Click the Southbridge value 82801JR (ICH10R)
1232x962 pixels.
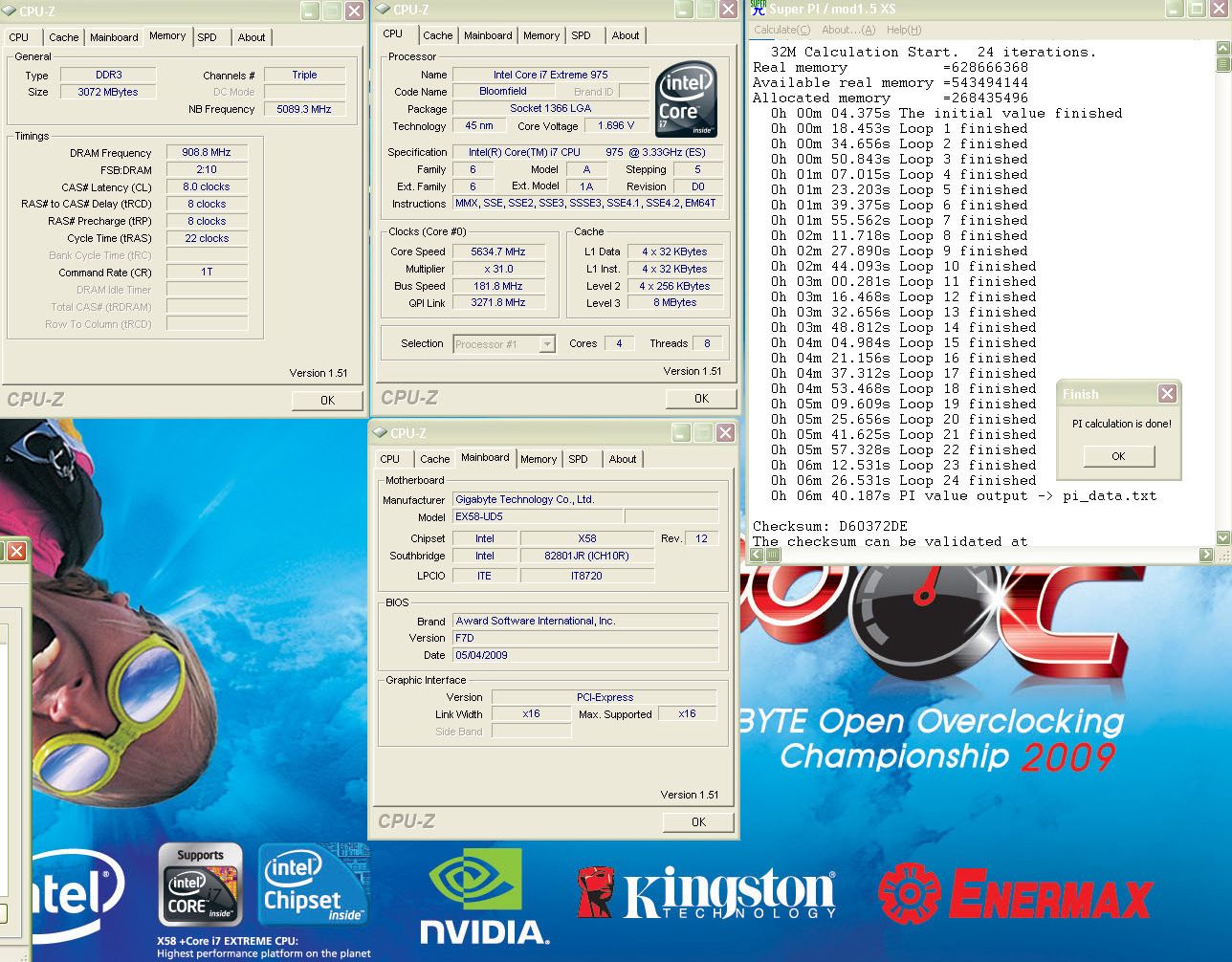(587, 556)
